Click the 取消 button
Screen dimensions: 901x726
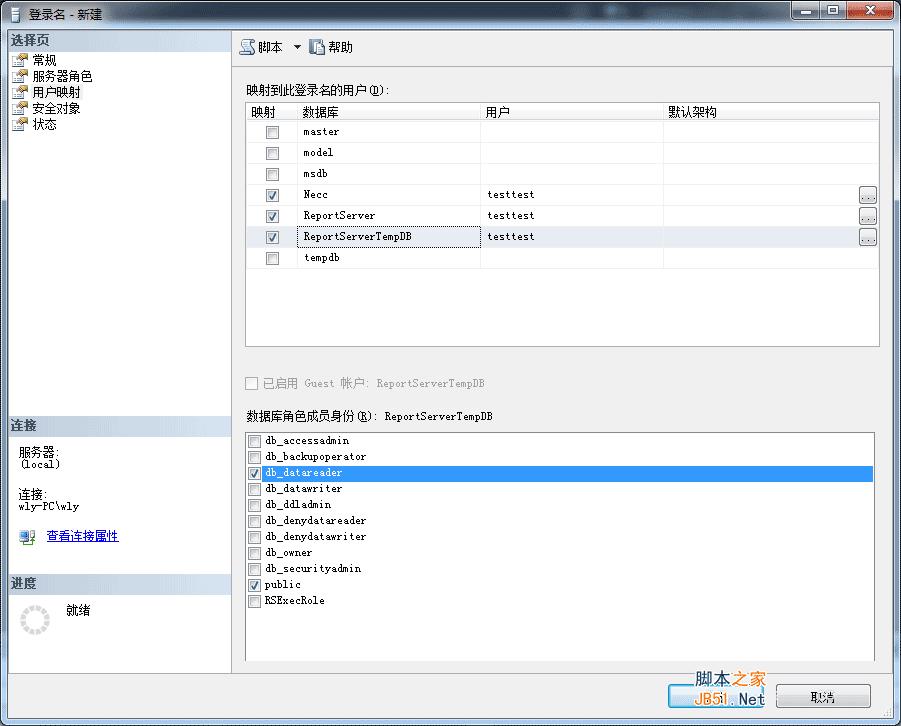coord(823,696)
